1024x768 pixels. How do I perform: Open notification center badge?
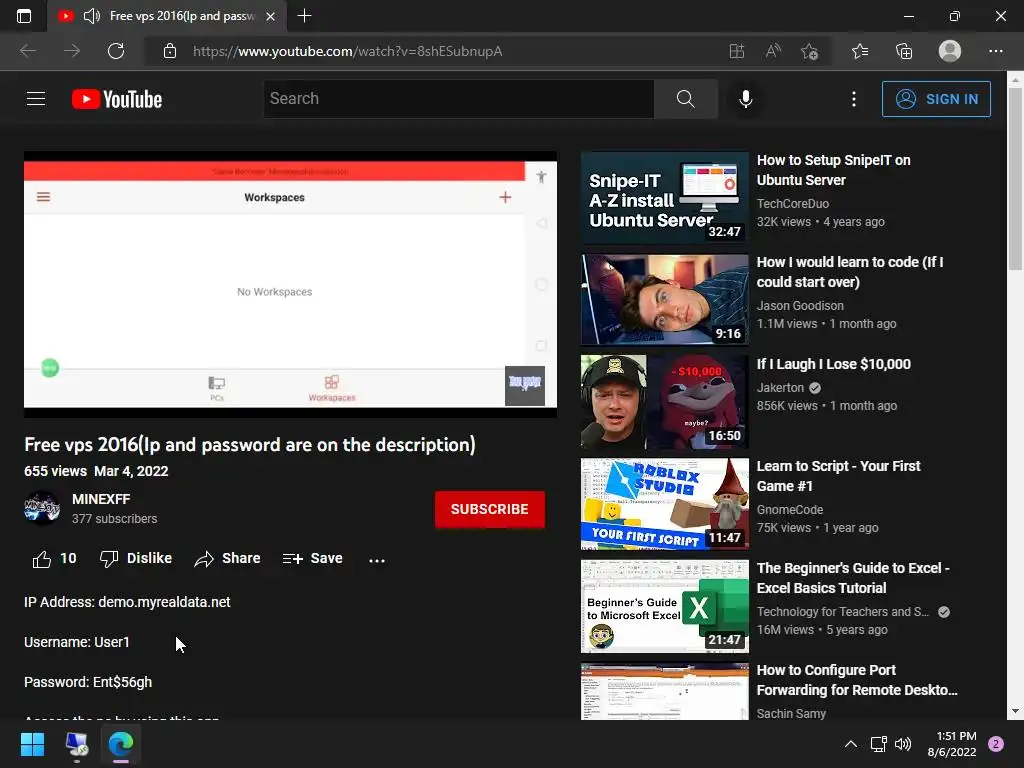click(x=996, y=744)
